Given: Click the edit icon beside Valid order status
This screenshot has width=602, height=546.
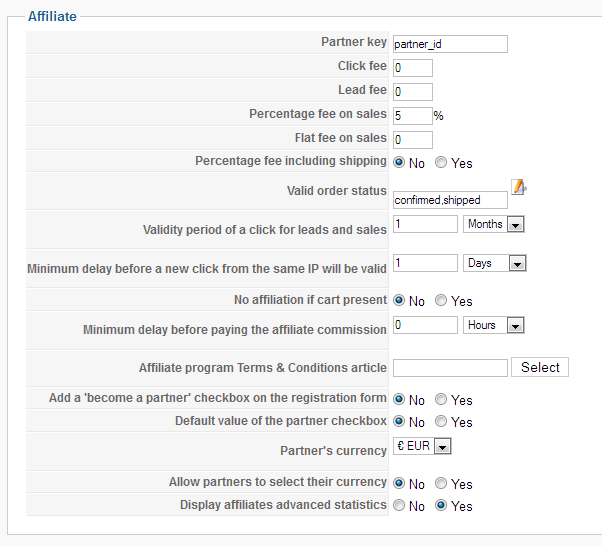Looking at the screenshot, I should (518, 187).
